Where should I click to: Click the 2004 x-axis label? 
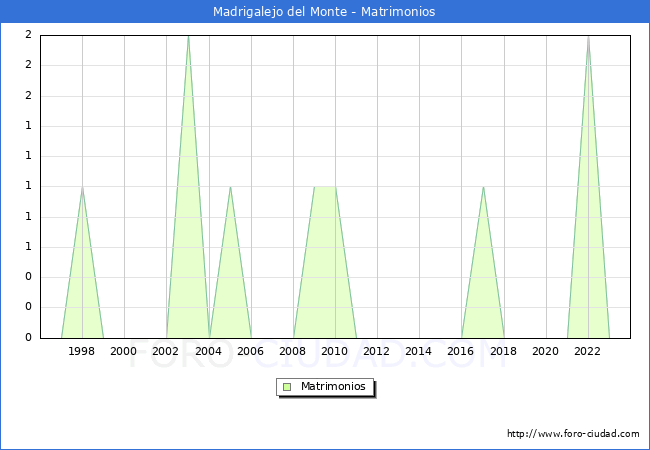(x=209, y=351)
